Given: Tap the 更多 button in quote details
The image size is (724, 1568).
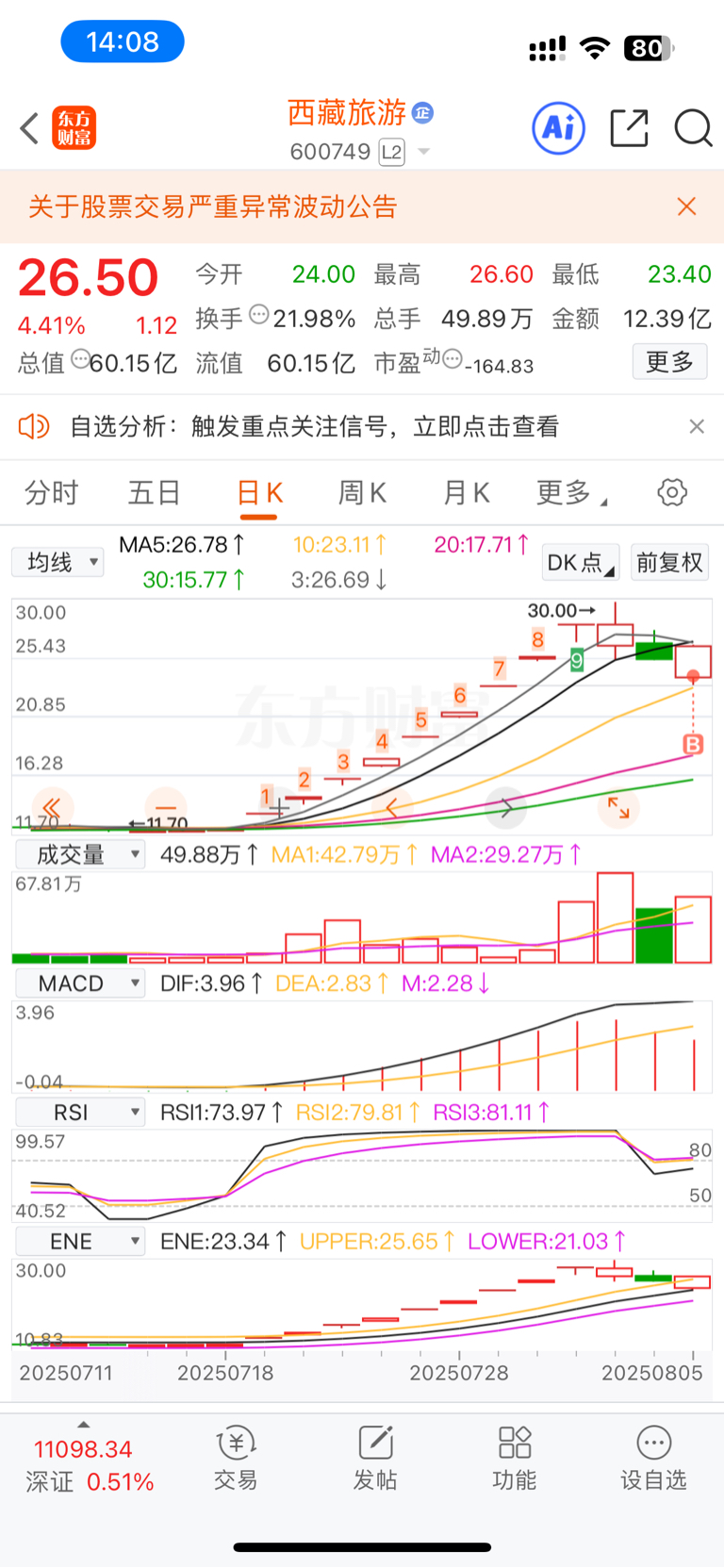Looking at the screenshot, I should tap(670, 362).
